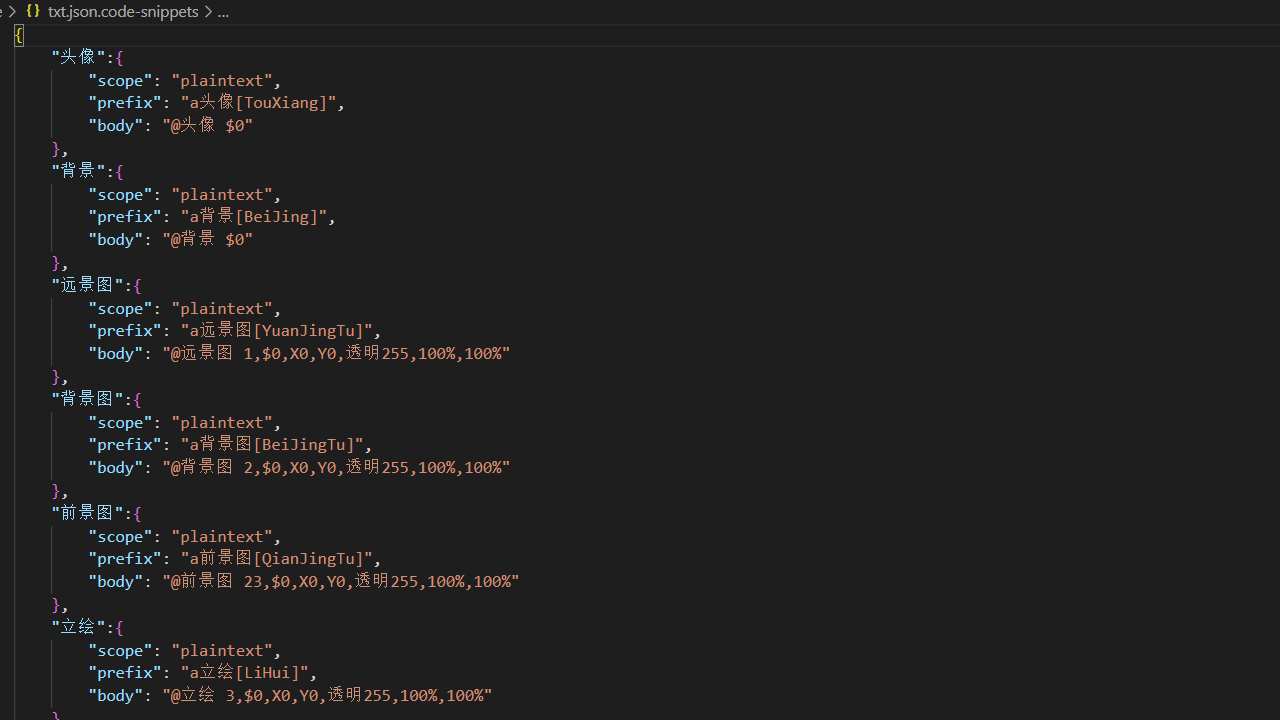Screen dimensions: 1280x720
Task: Click the JSON braces file icon in breadcrumb
Action: click(x=33, y=11)
